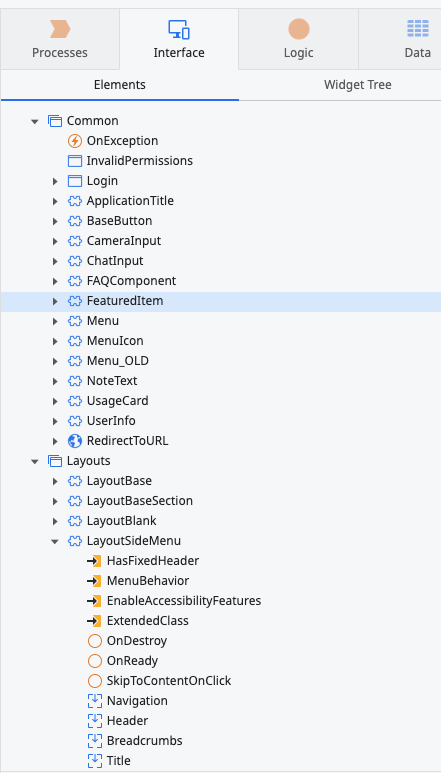The height and width of the screenshot is (773, 441).
Task: Click the OnDestroy action circle icon
Action: pyautogui.click(x=95, y=641)
